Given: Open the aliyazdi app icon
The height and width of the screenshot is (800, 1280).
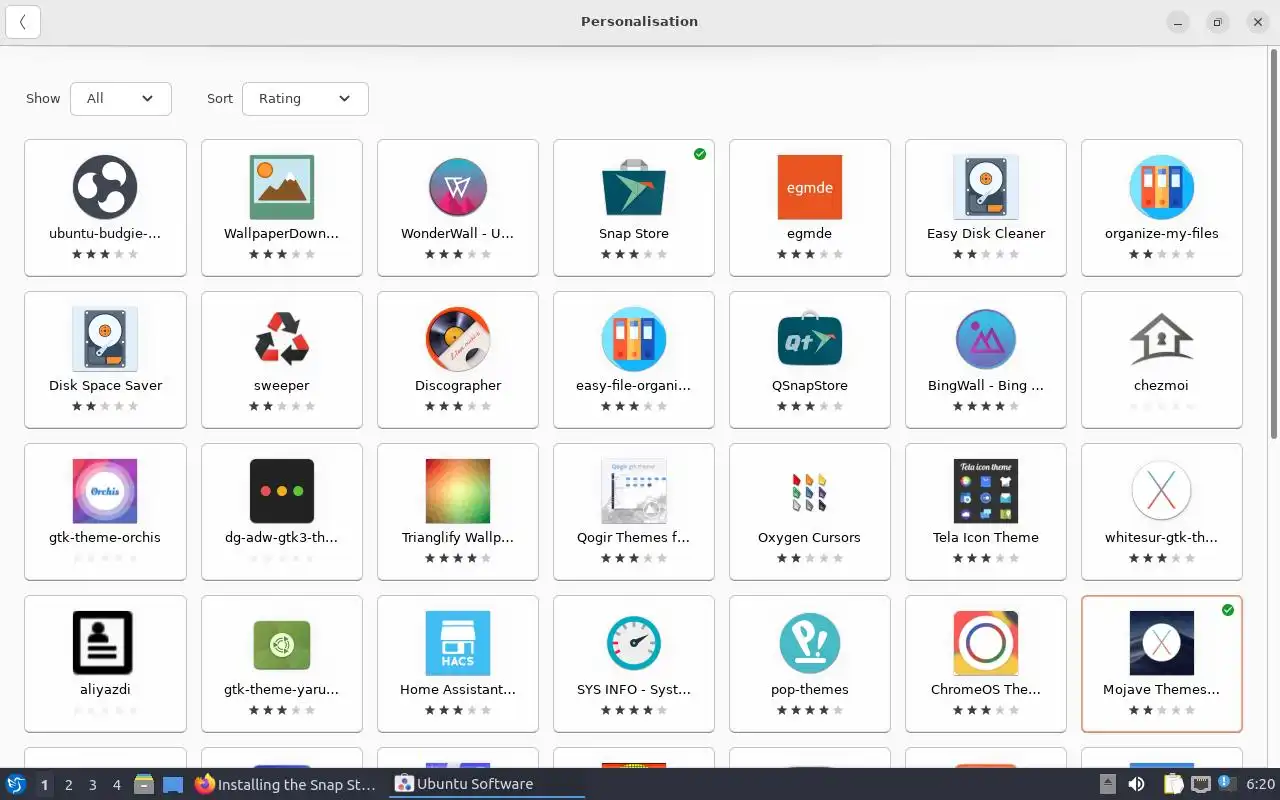Looking at the screenshot, I should click(105, 643).
